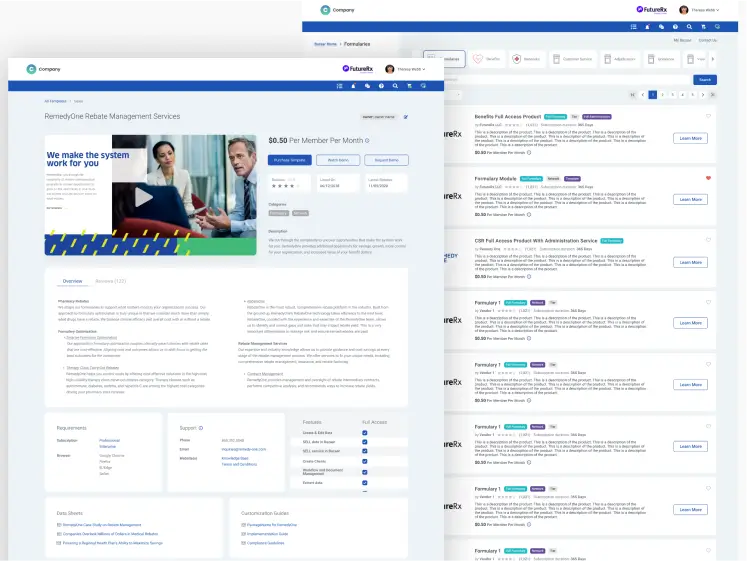Toggle Extract data full access checkbox
The width and height of the screenshot is (747, 561).
click(364, 483)
